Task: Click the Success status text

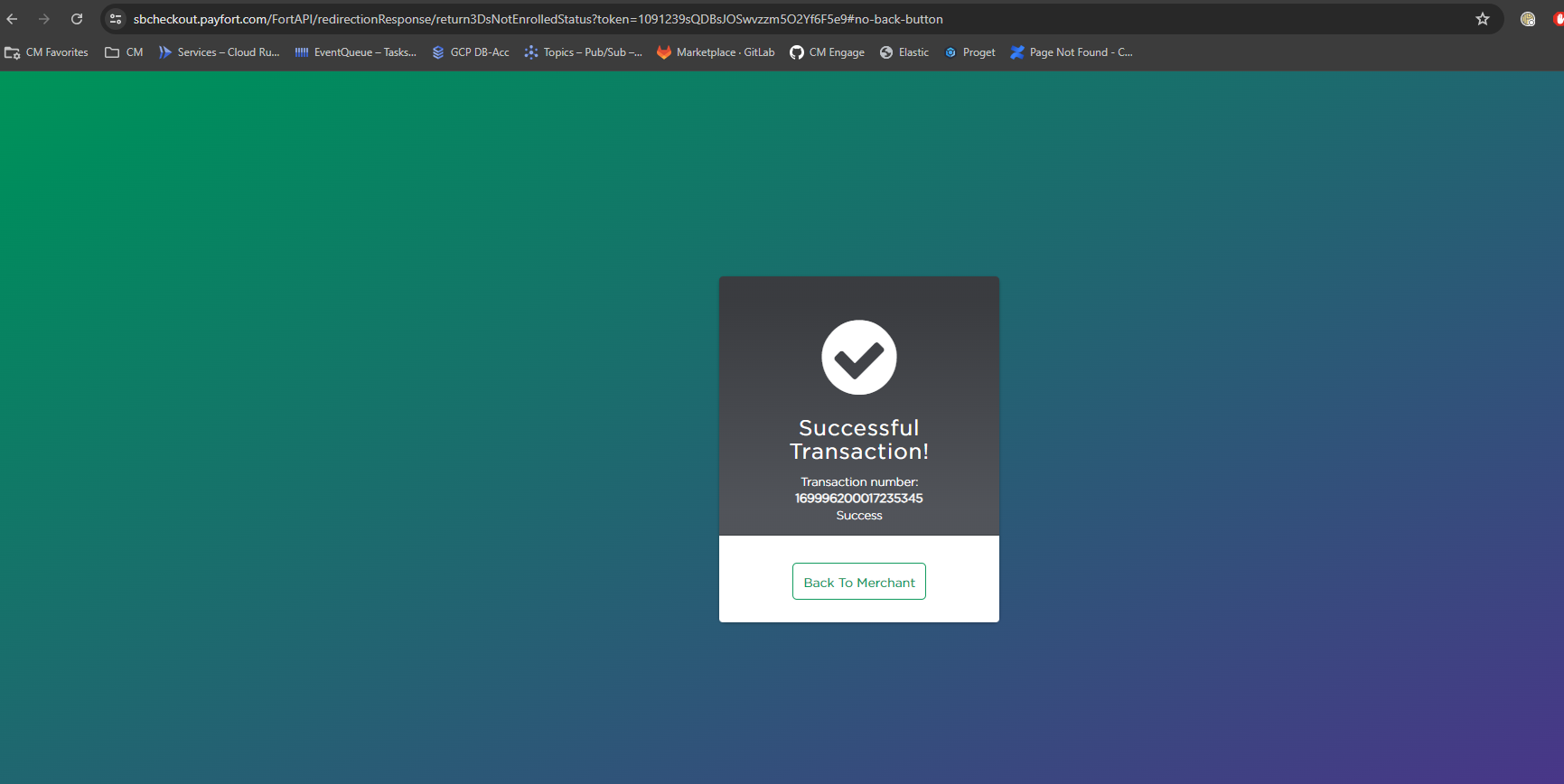Action: click(859, 516)
